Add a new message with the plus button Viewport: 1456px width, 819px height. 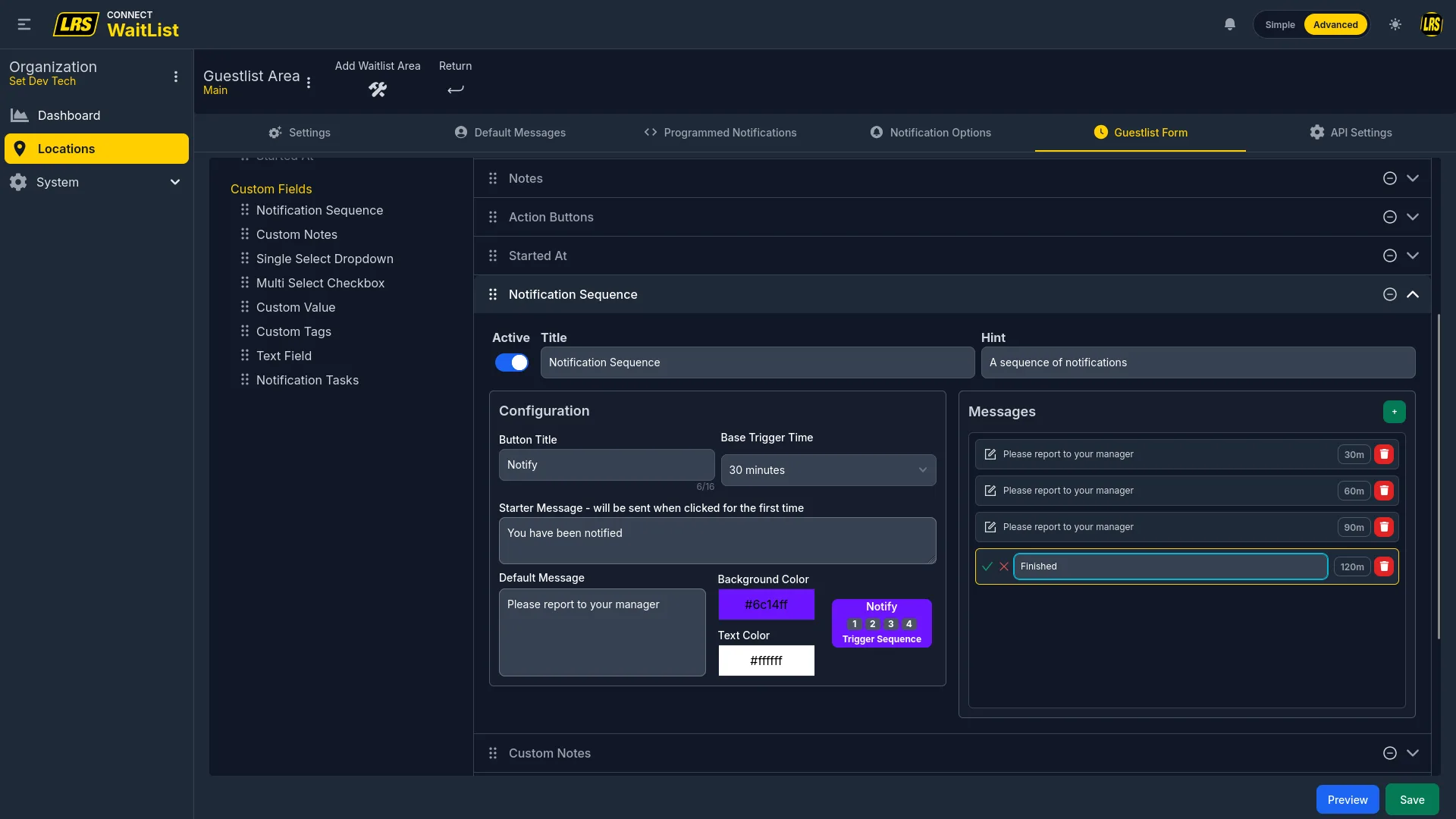(1394, 412)
